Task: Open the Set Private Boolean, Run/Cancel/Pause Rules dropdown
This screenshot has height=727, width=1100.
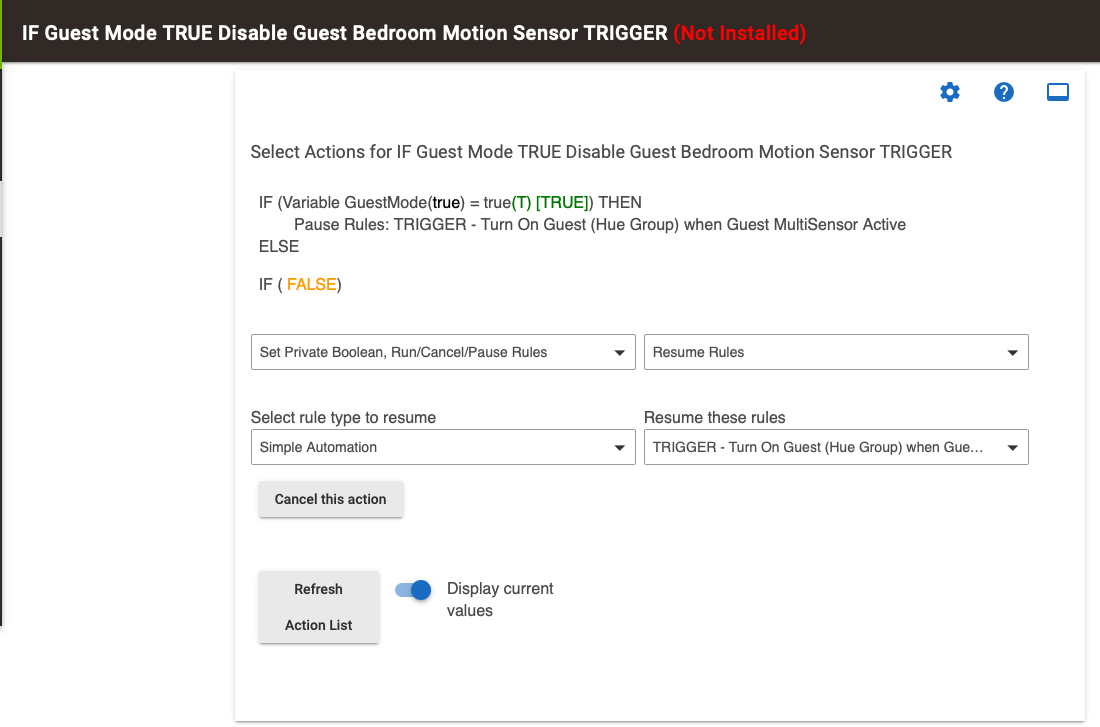Action: [x=443, y=352]
